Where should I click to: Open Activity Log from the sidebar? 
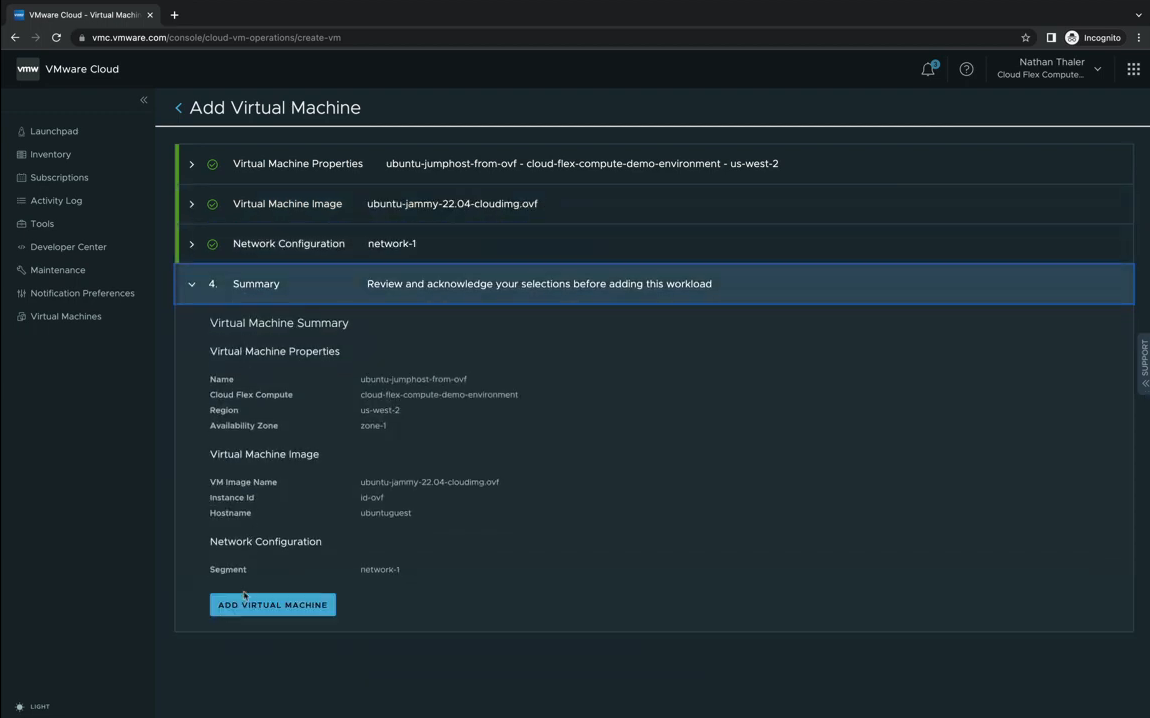[56, 201]
